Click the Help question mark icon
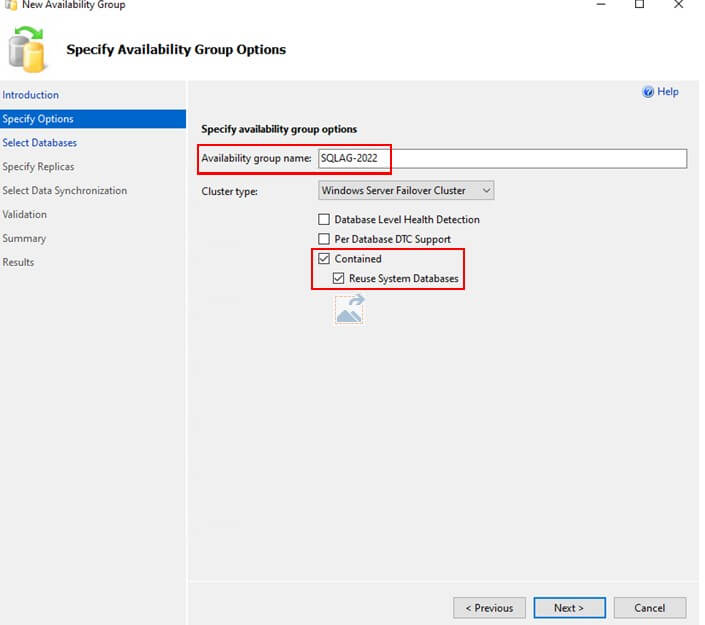 pos(648,92)
